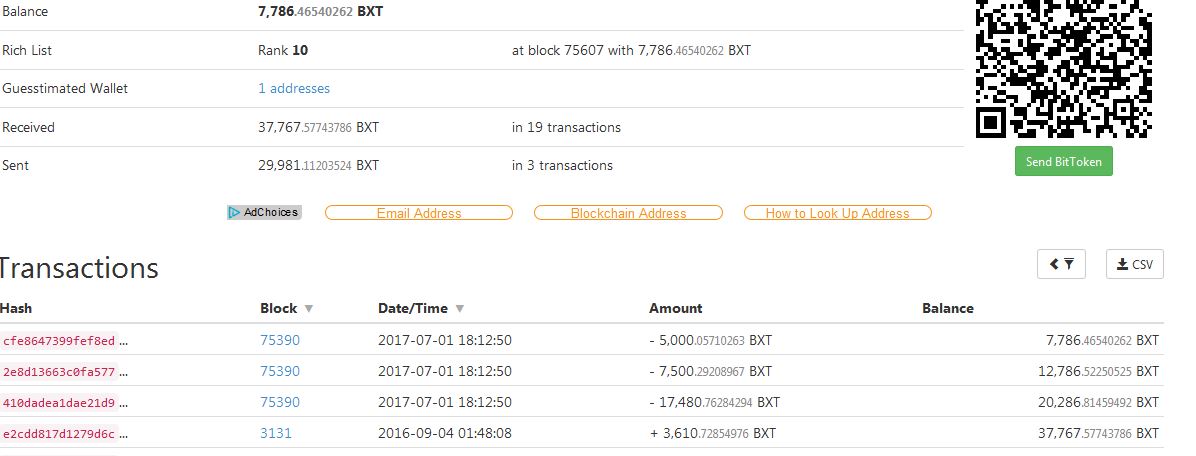Open the Blockchain Address ad link
Image resolution: width=1196 pixels, height=456 pixels.
pyautogui.click(x=629, y=213)
